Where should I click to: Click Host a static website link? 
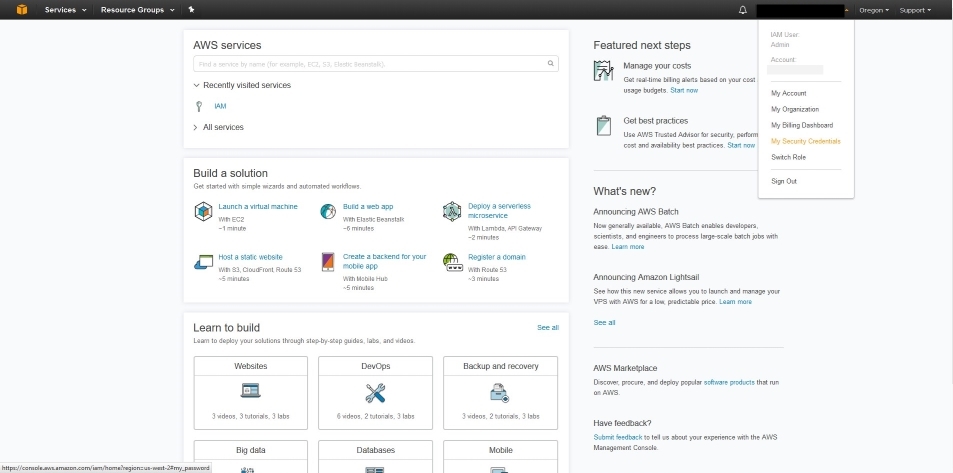[250, 257]
